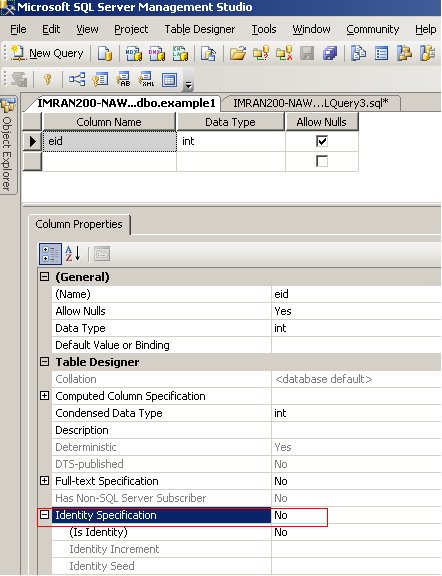The width and height of the screenshot is (442, 576).
Task: Expand the Object Explorer side tab
Action: [7, 145]
